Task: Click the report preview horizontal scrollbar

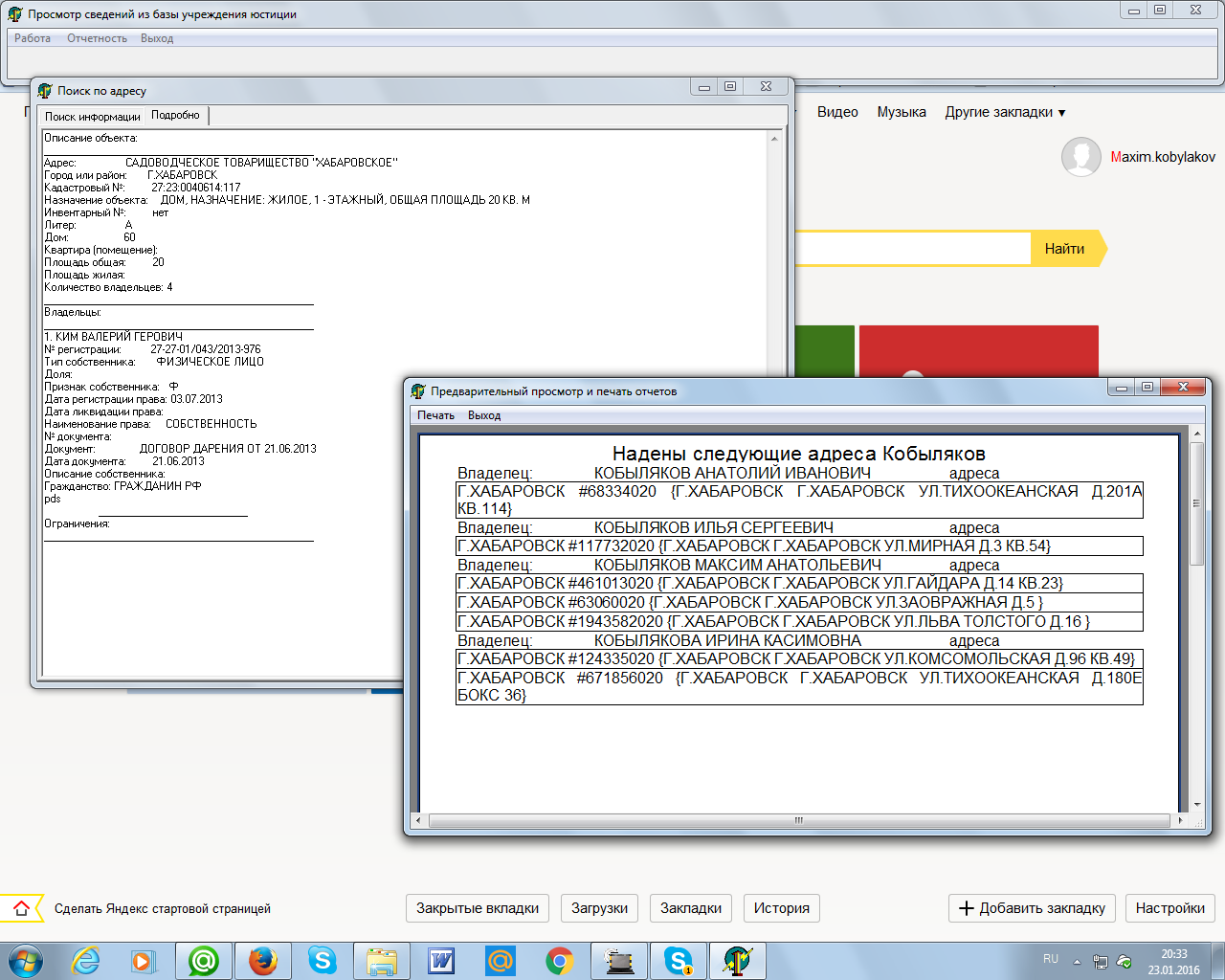Action: tap(799, 820)
